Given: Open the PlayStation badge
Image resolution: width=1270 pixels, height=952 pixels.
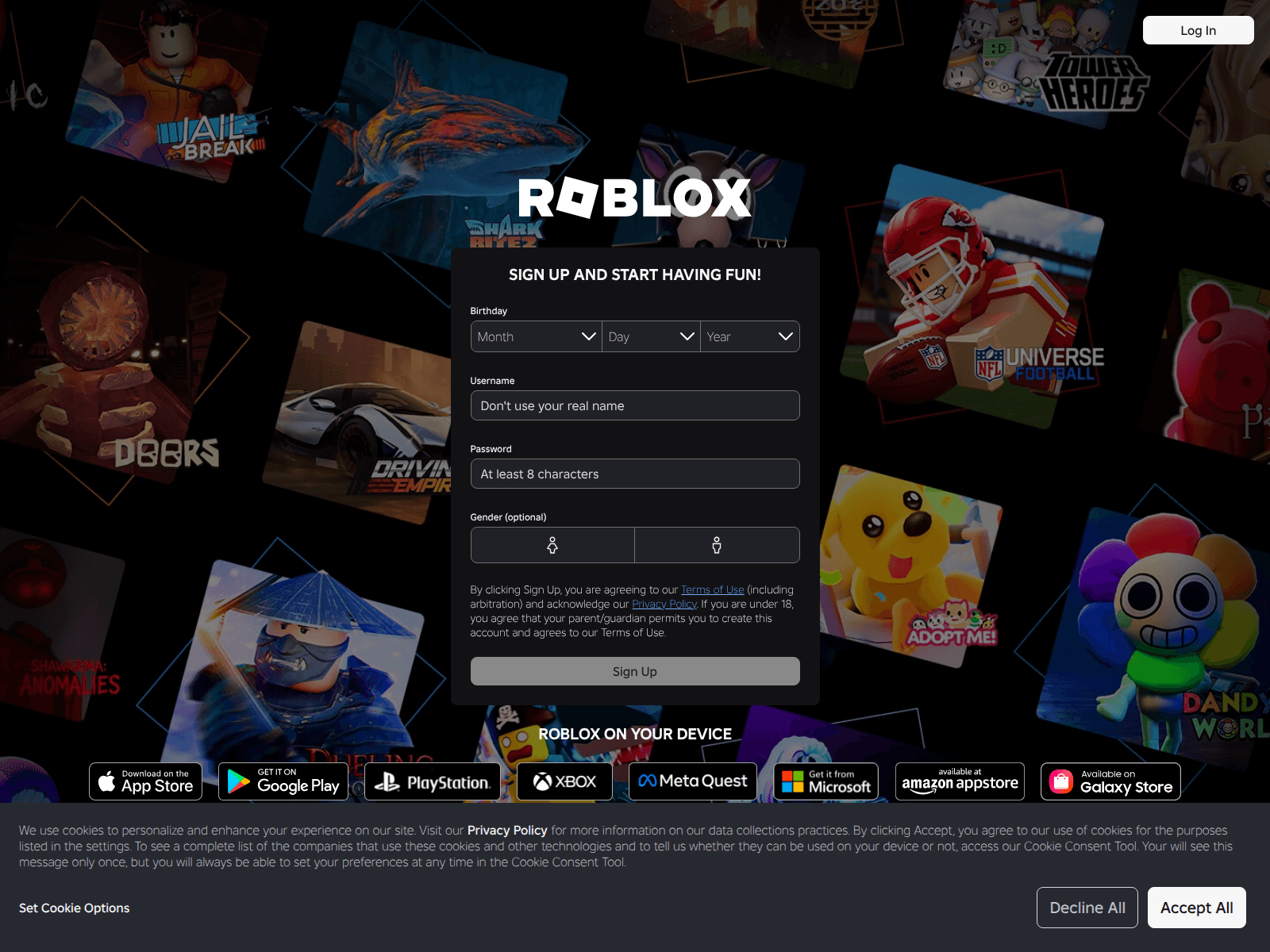Looking at the screenshot, I should (x=433, y=781).
